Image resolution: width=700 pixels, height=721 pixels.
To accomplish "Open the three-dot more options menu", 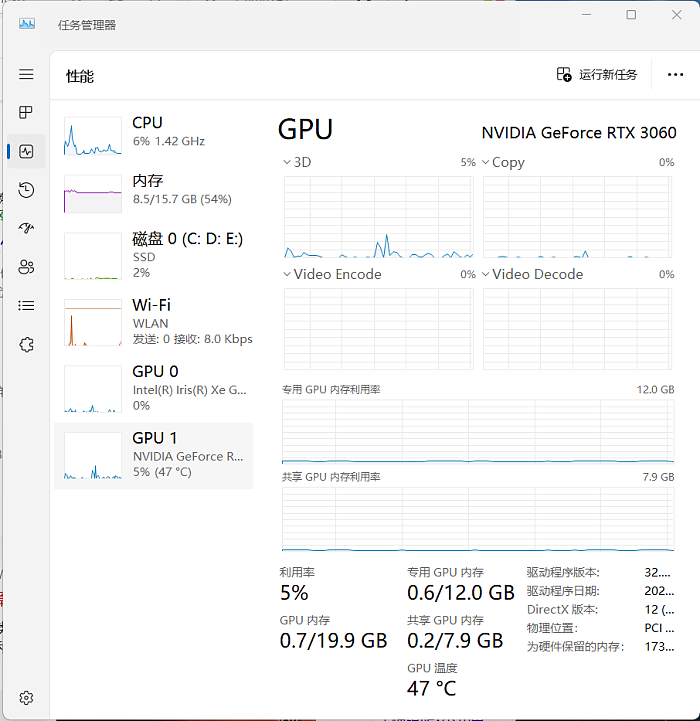I will click(675, 74).
